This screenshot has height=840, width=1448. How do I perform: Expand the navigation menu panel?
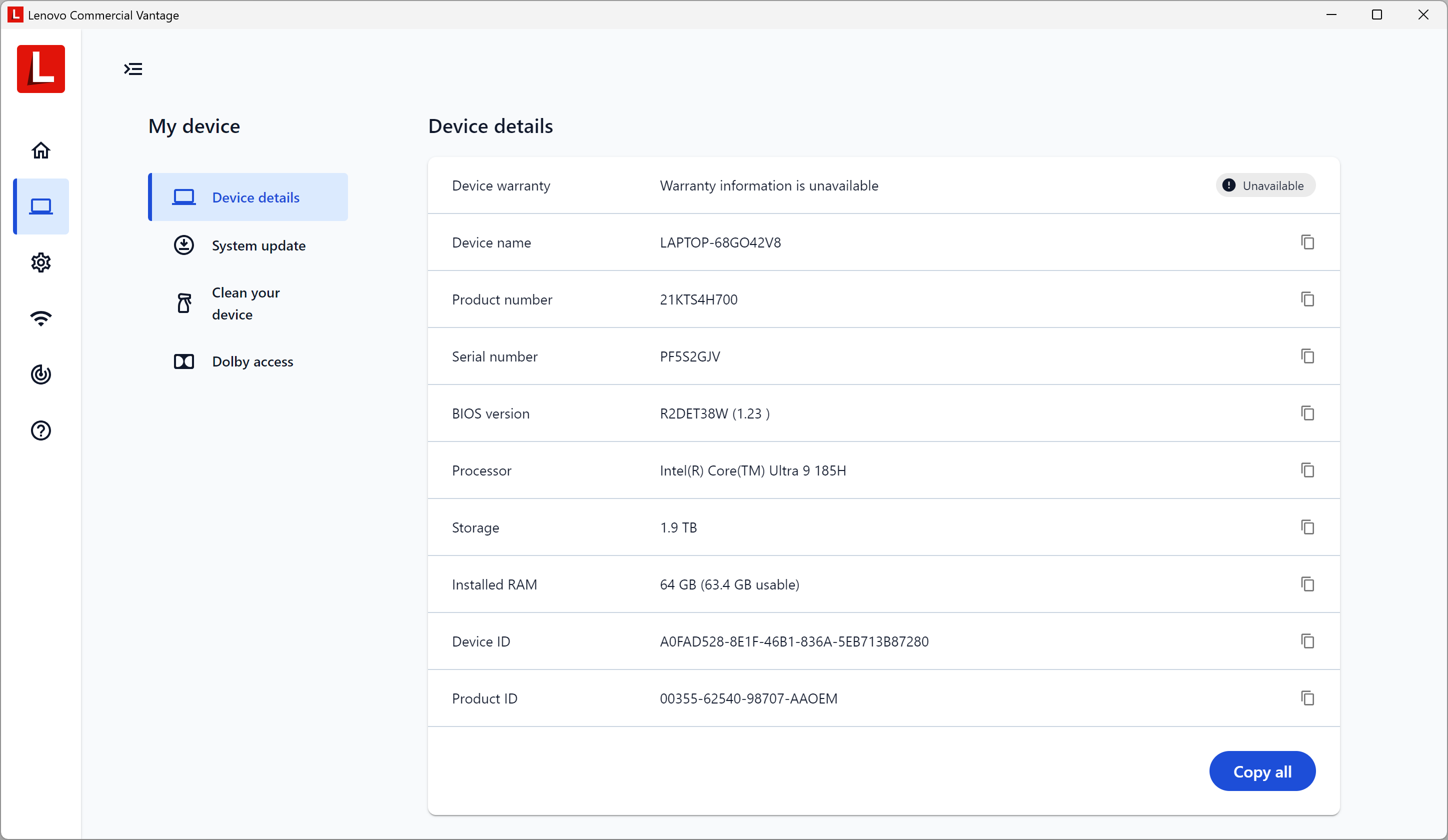133,69
